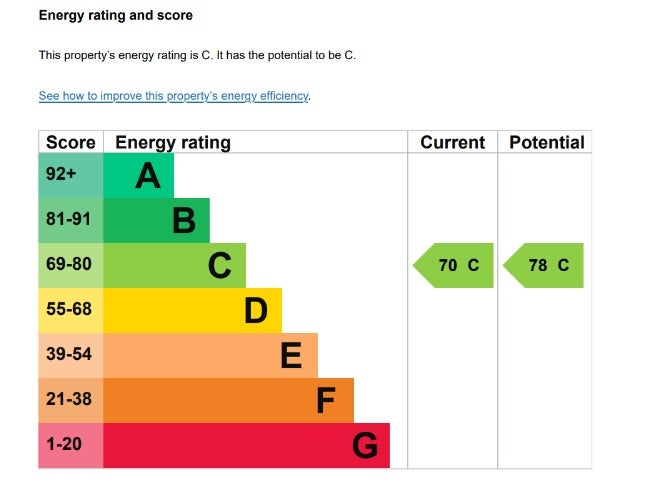
Task: Select the 55-68 score range cell
Action: [71, 310]
